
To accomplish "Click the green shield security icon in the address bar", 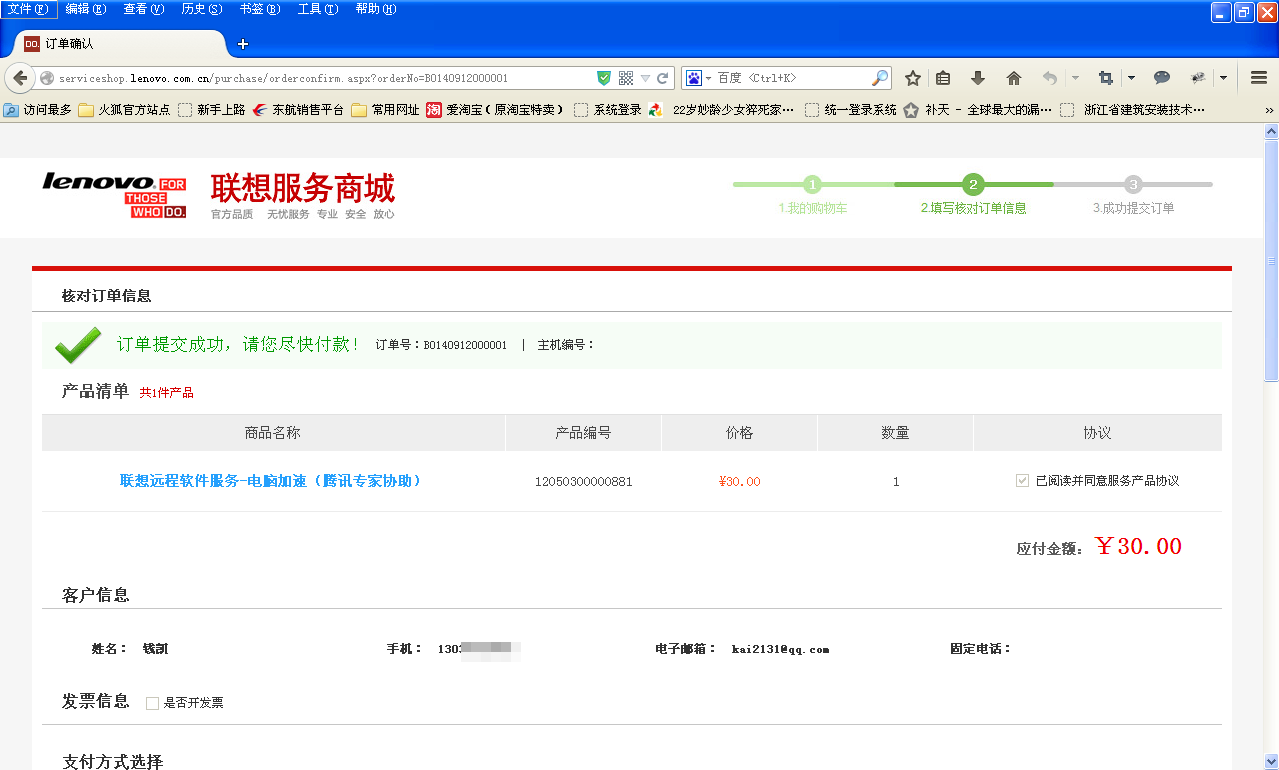I will [604, 78].
